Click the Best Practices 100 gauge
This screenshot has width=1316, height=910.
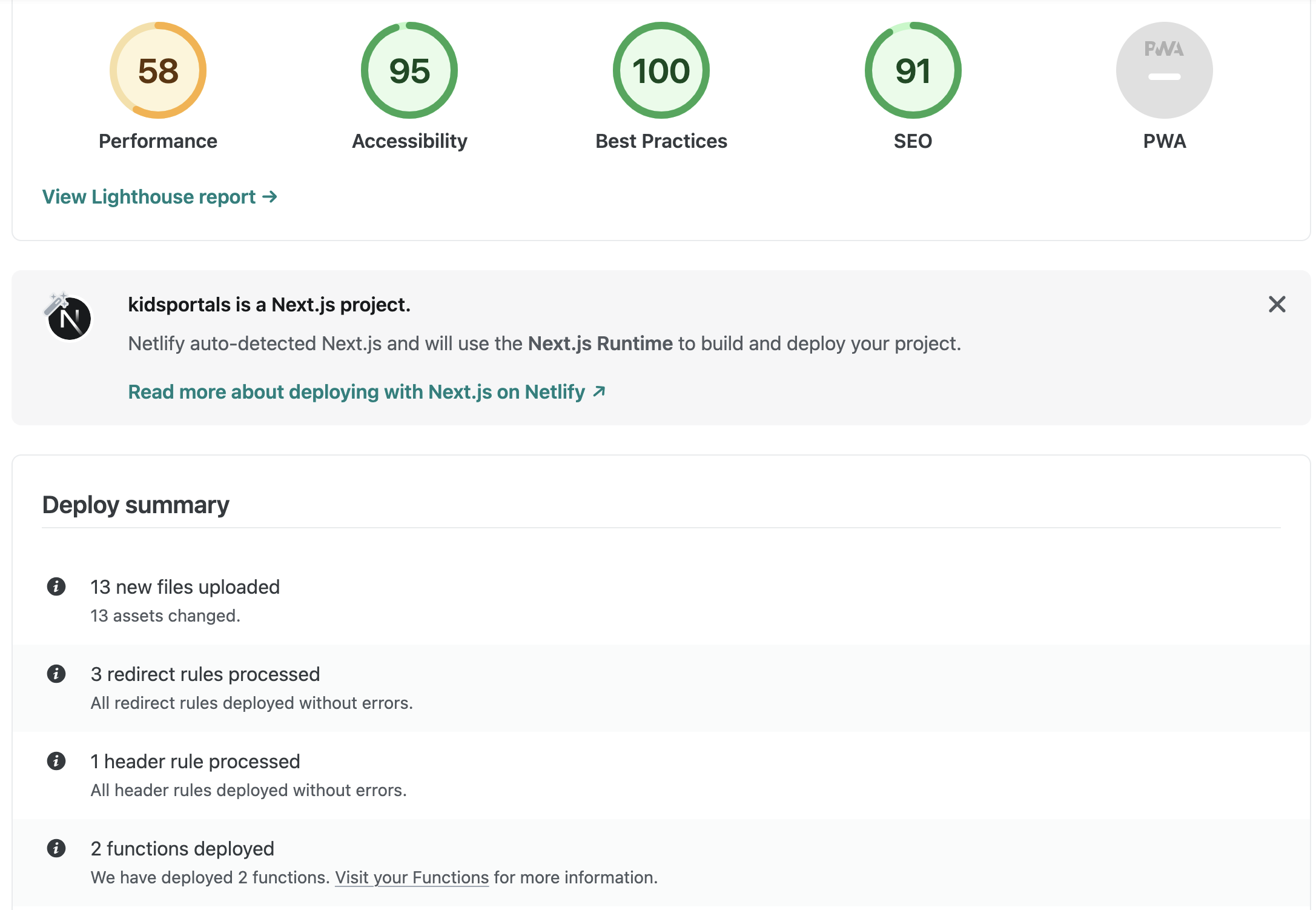pyautogui.click(x=661, y=70)
